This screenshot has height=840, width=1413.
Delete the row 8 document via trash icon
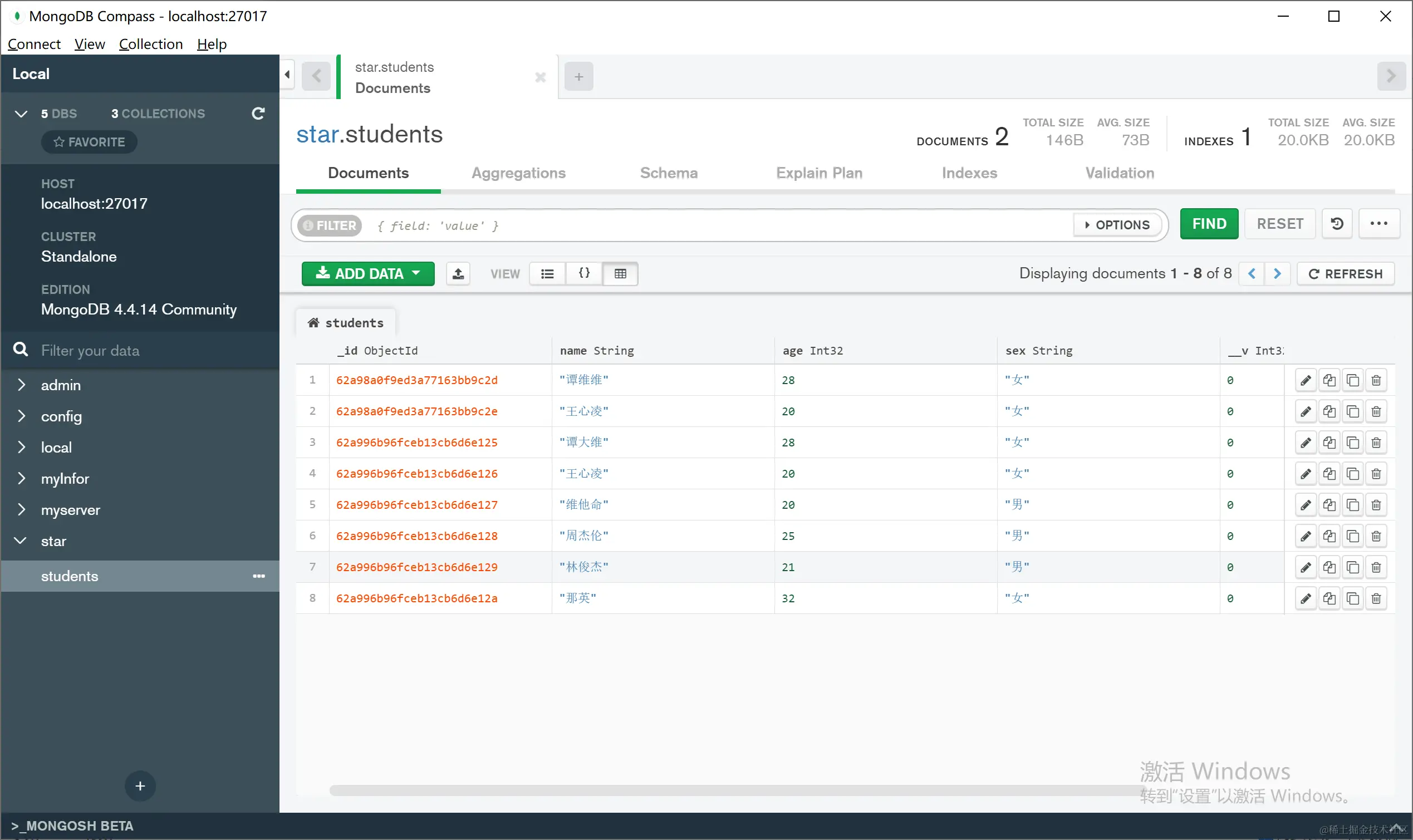pos(1376,598)
